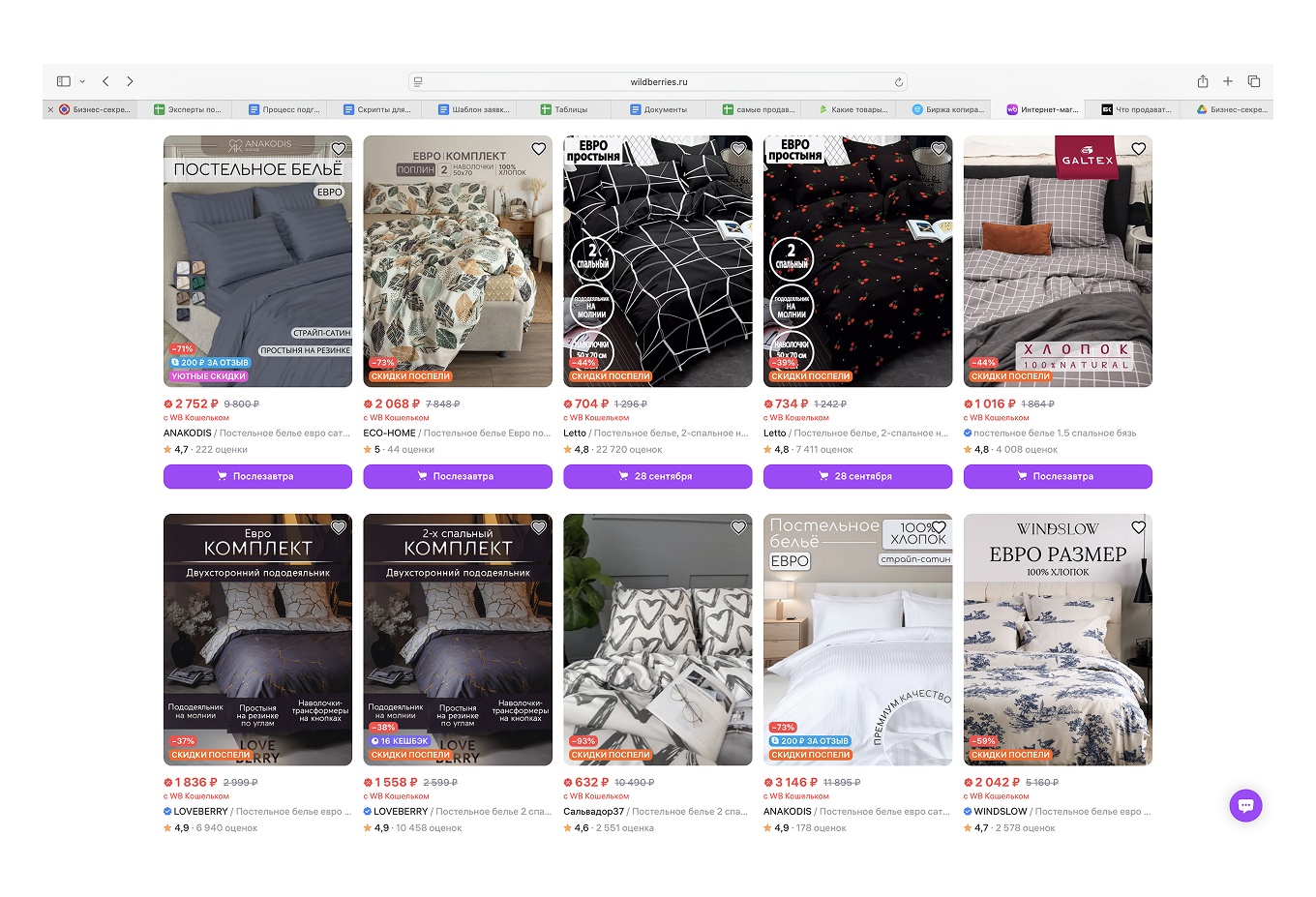Open постельное белье 1.5 спальное бязь title

click(x=1055, y=434)
